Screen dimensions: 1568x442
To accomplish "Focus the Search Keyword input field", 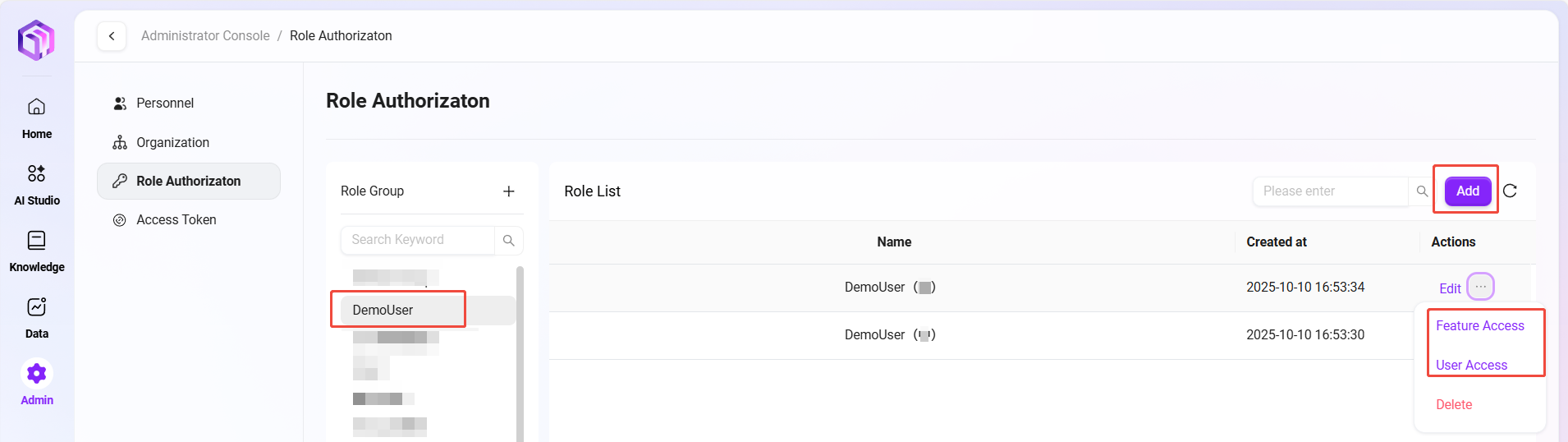I will [x=417, y=240].
